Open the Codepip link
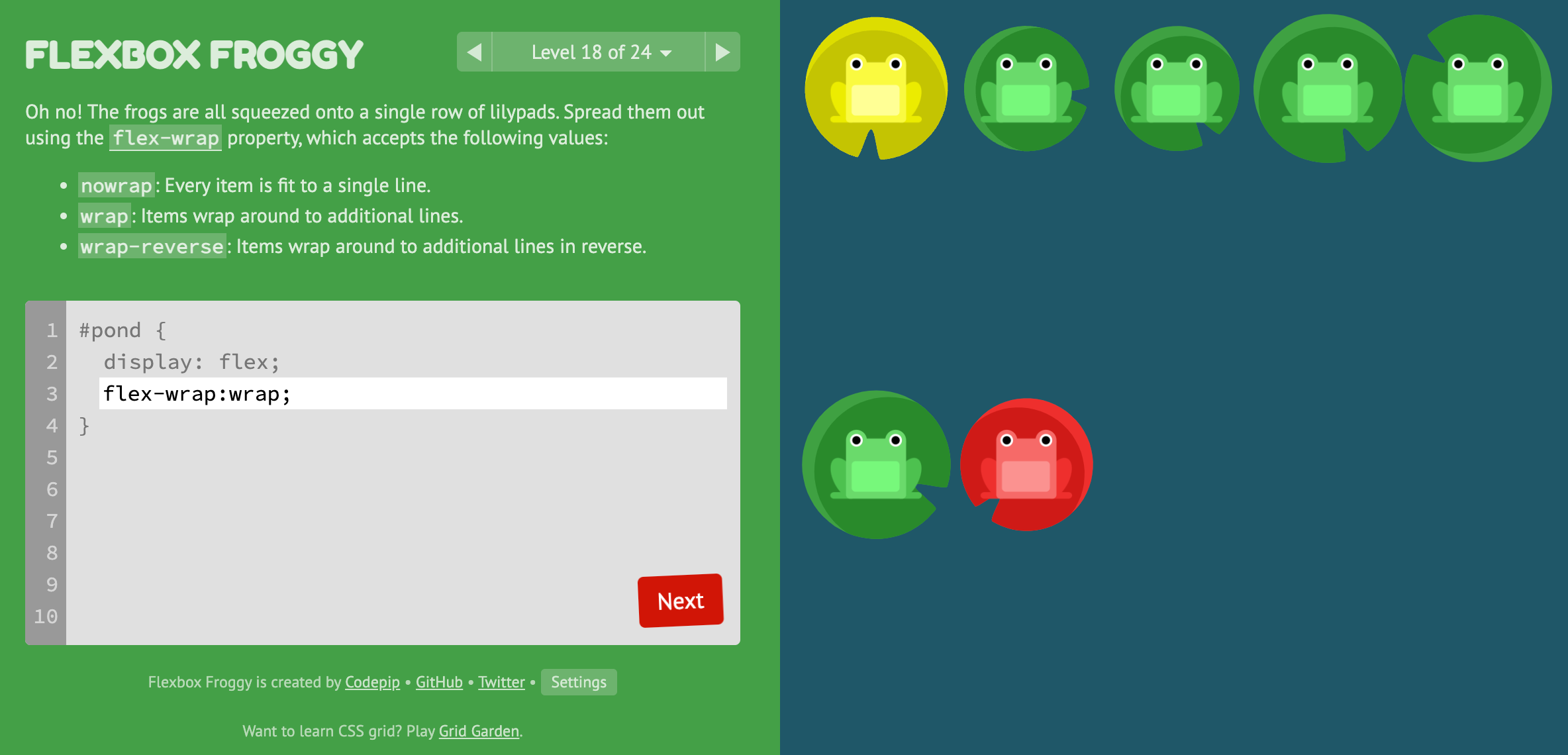This screenshot has width=1568, height=755. coord(372,682)
